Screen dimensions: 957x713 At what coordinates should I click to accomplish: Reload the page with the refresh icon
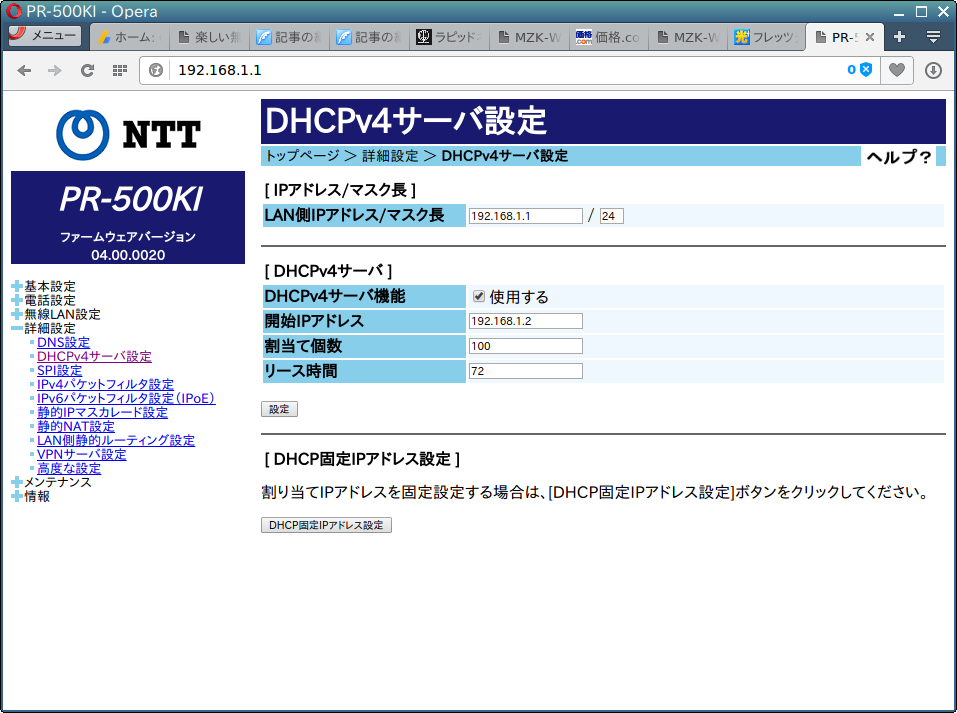tap(87, 71)
